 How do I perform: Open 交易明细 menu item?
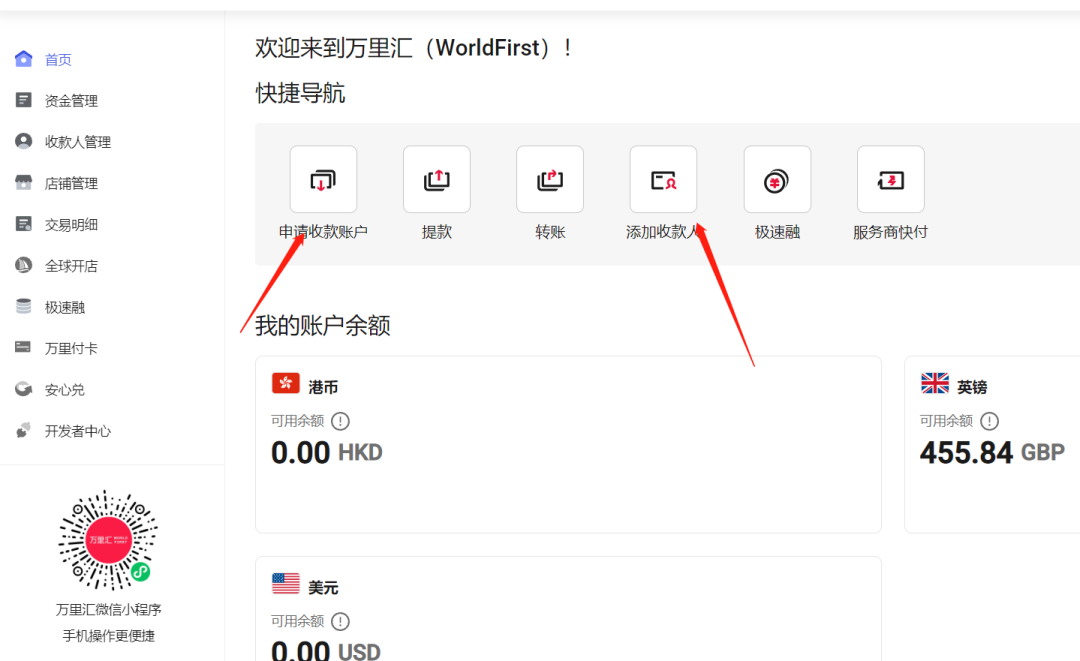click(71, 224)
